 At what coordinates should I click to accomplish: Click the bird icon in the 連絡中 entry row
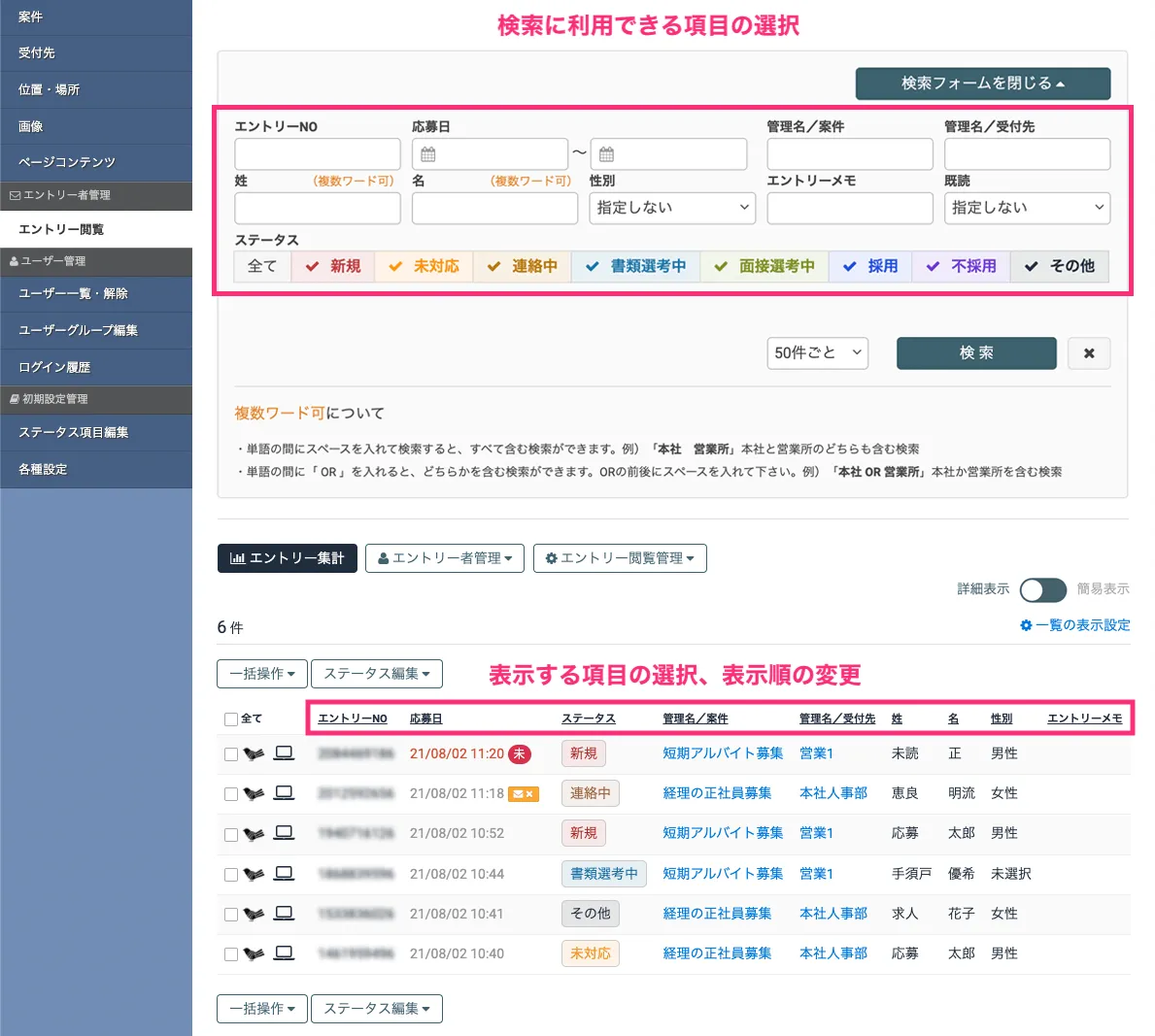click(254, 793)
